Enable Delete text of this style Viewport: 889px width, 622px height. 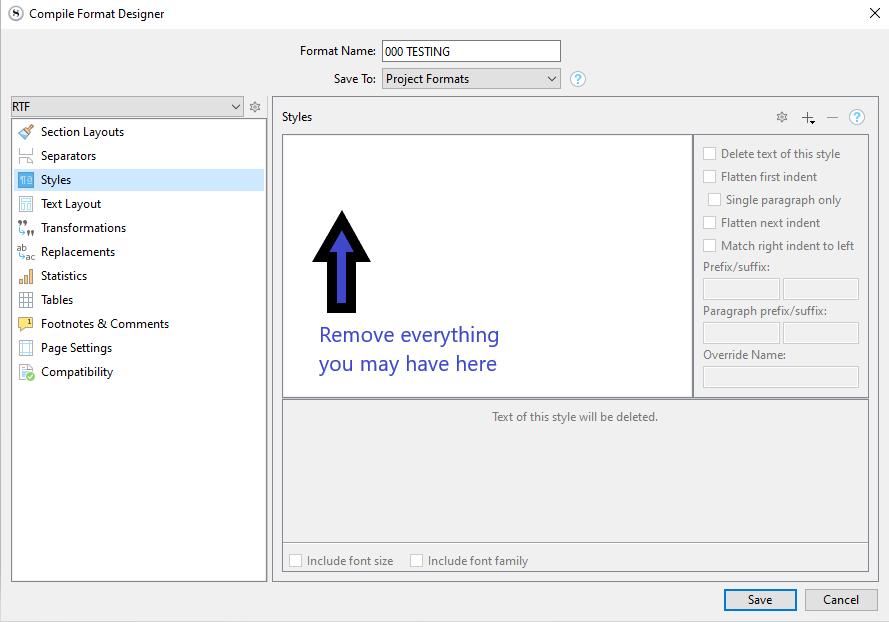[710, 154]
